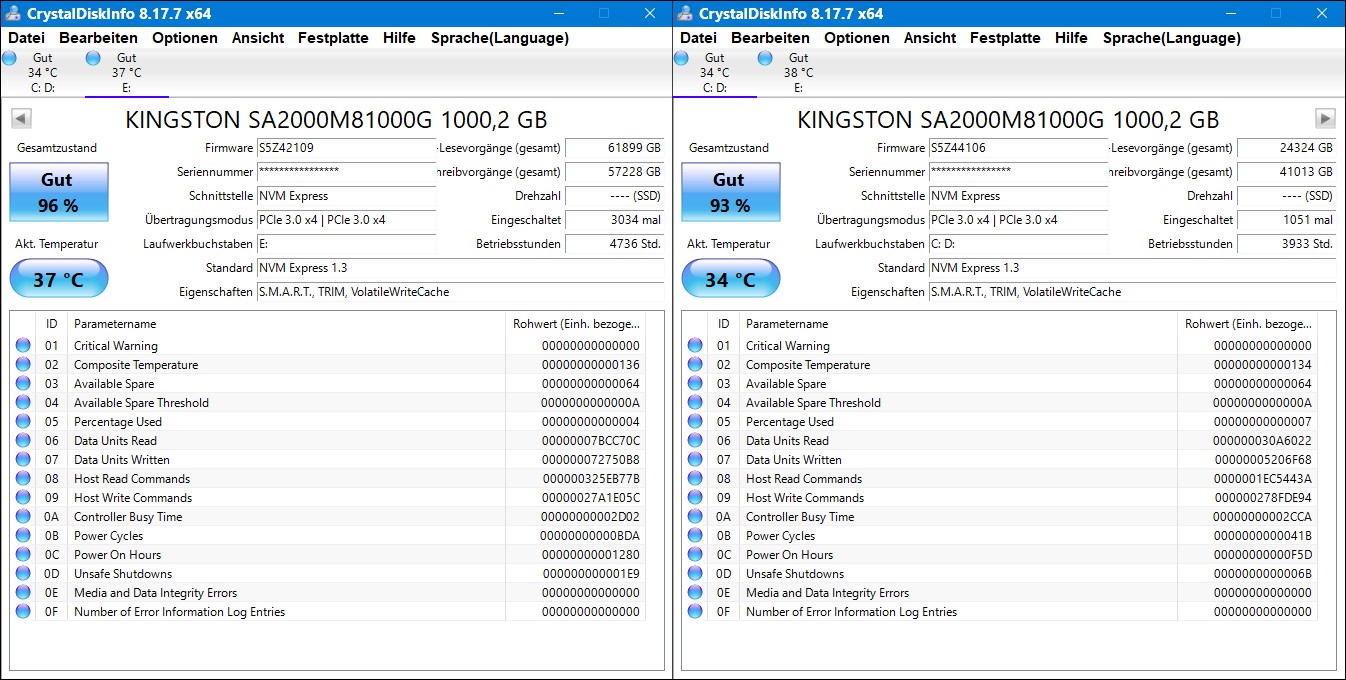Select the C: D: disk tab in left window

tap(42, 73)
